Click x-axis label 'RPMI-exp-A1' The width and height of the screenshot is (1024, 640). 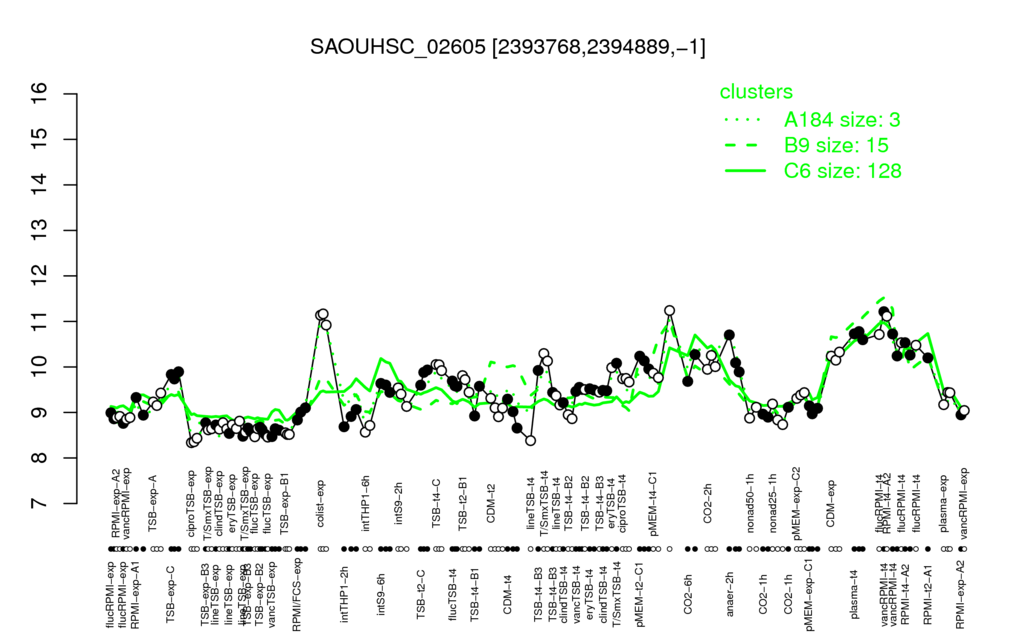point(134,594)
